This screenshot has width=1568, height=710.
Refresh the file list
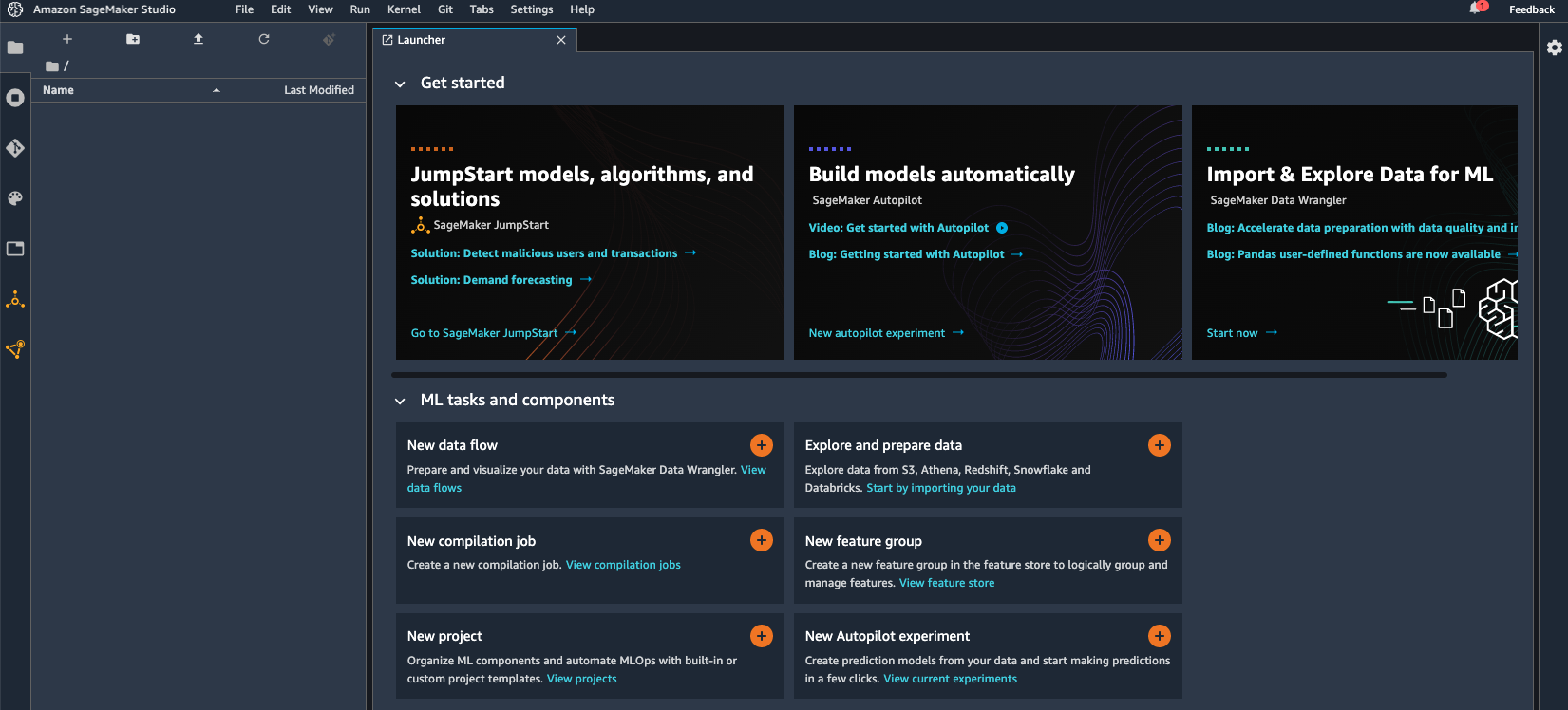pyautogui.click(x=264, y=39)
